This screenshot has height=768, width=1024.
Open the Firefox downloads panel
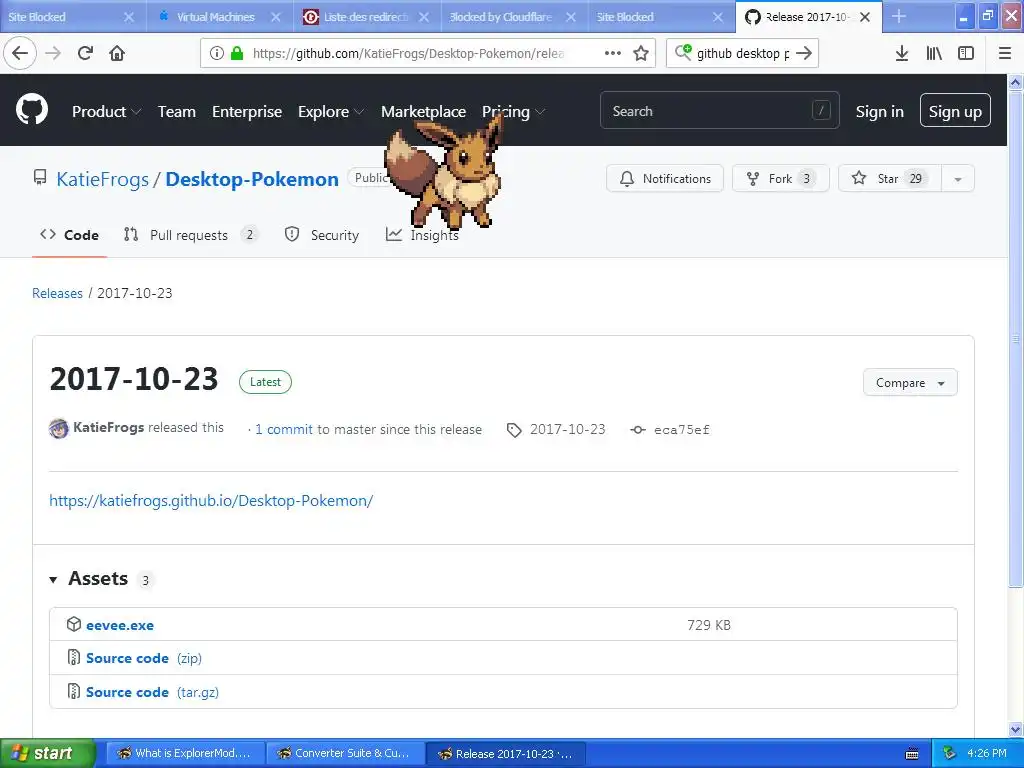902,53
